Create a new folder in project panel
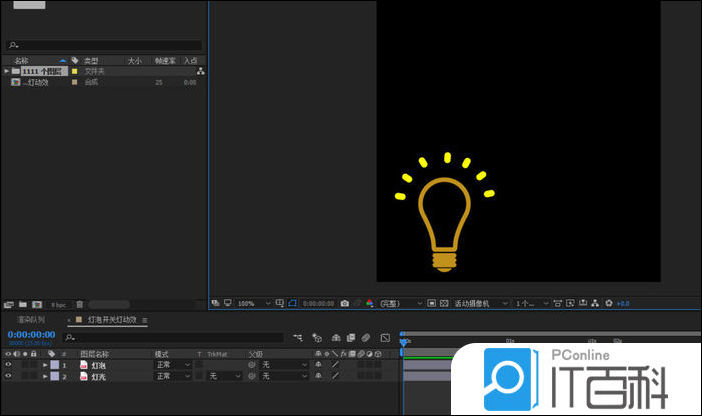 point(22,304)
